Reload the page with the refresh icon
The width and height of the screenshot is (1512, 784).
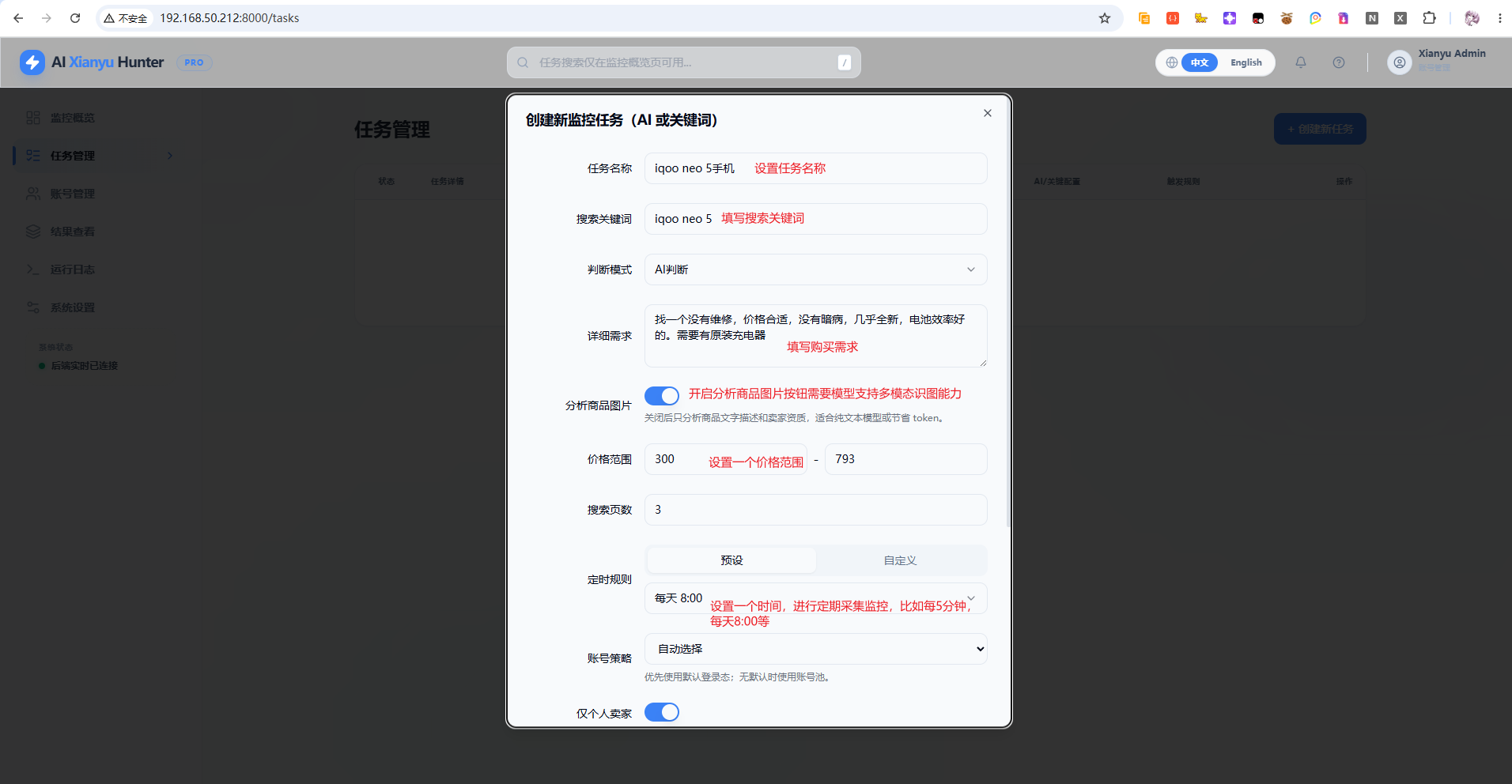[75, 18]
